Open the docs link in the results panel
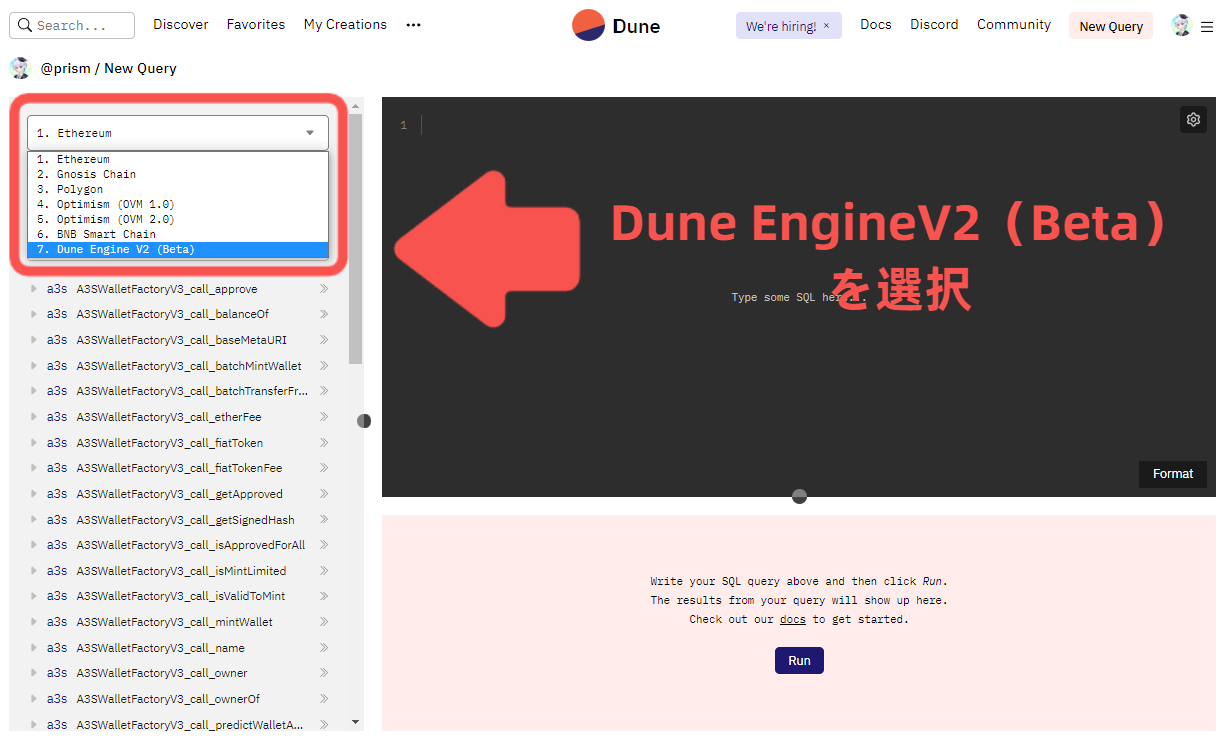The width and height of the screenshot is (1228, 744). [792, 619]
